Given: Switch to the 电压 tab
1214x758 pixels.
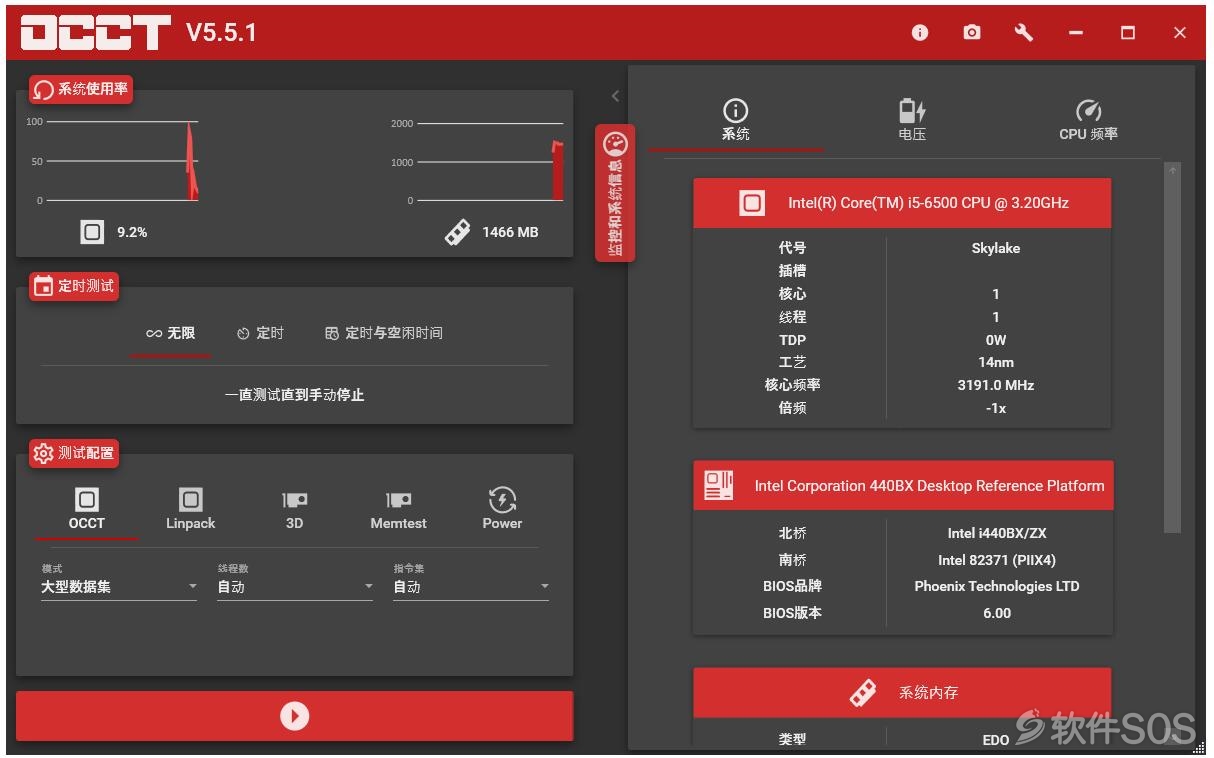Looking at the screenshot, I should pos(912,121).
